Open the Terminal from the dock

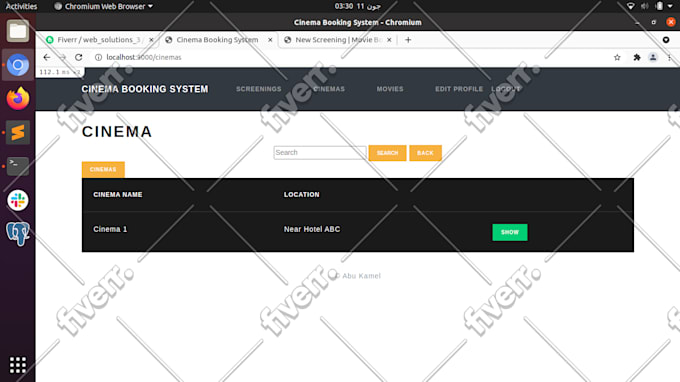point(18,166)
